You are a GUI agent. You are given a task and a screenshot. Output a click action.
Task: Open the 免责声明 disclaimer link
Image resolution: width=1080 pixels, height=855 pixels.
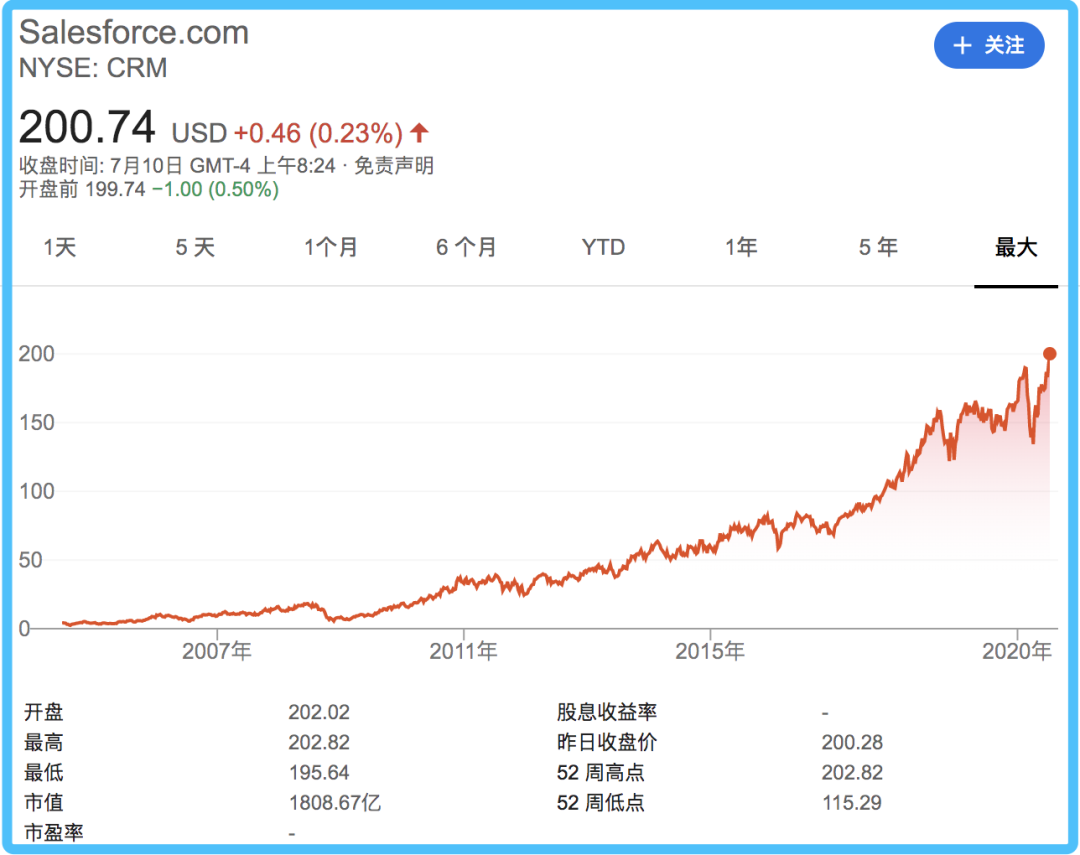click(x=394, y=165)
